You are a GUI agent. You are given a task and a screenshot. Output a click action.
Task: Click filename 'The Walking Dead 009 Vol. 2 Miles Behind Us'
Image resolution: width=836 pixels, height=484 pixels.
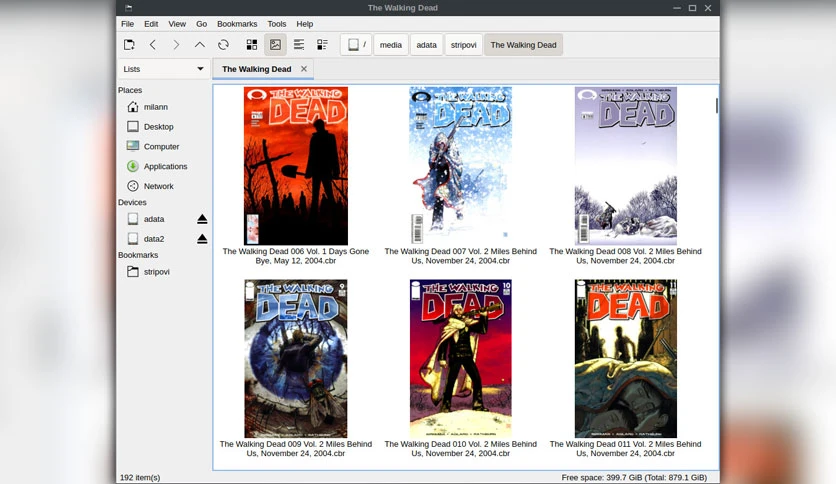(x=296, y=449)
